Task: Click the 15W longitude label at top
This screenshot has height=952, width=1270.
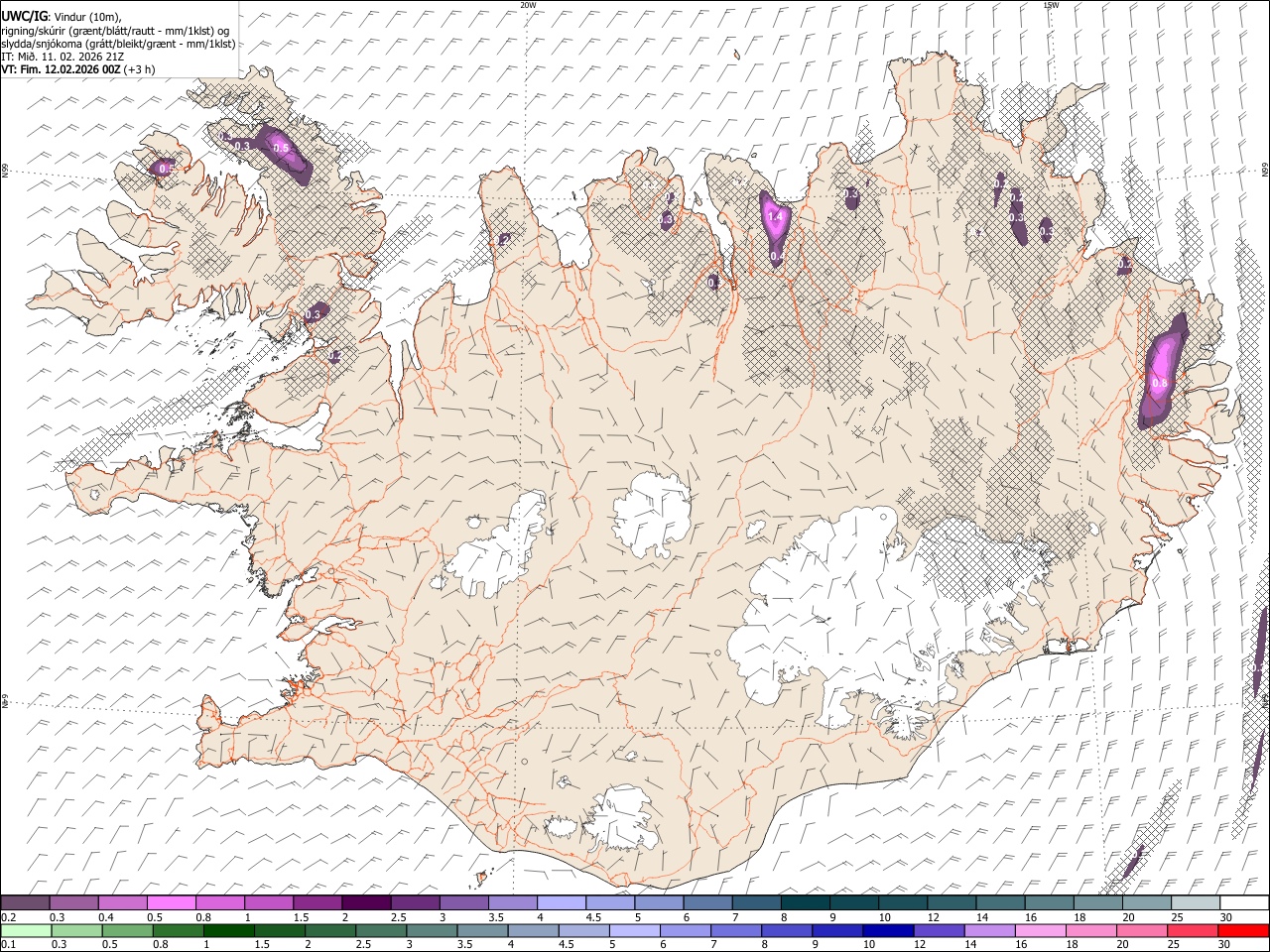Action: click(1051, 5)
